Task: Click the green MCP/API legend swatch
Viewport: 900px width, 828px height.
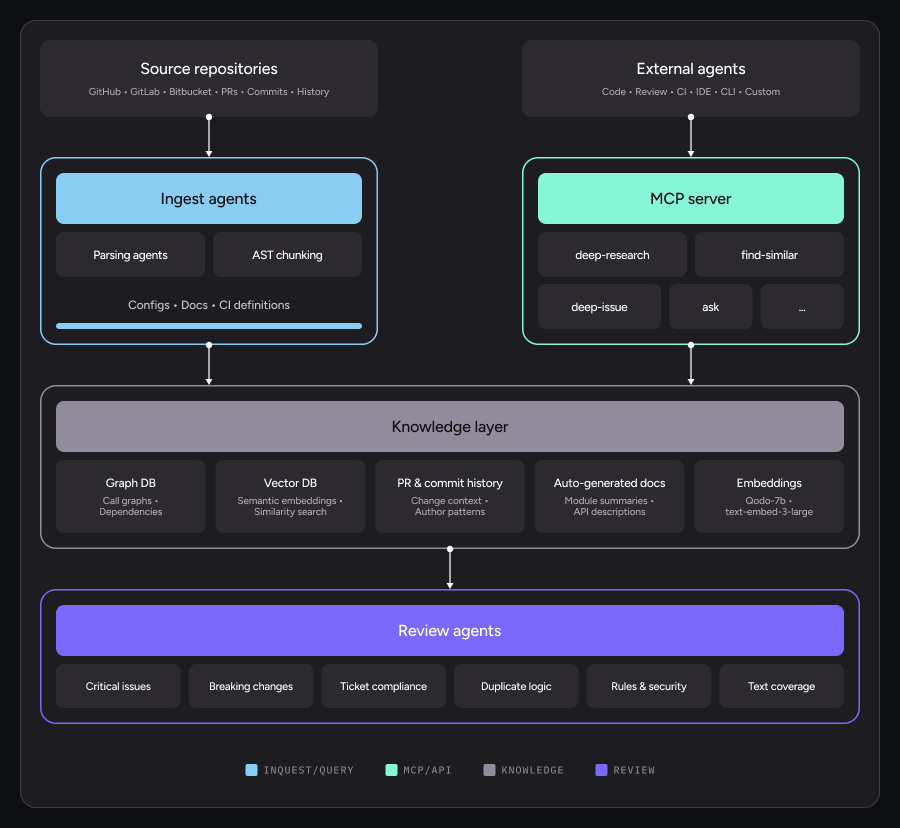Action: tap(391, 770)
